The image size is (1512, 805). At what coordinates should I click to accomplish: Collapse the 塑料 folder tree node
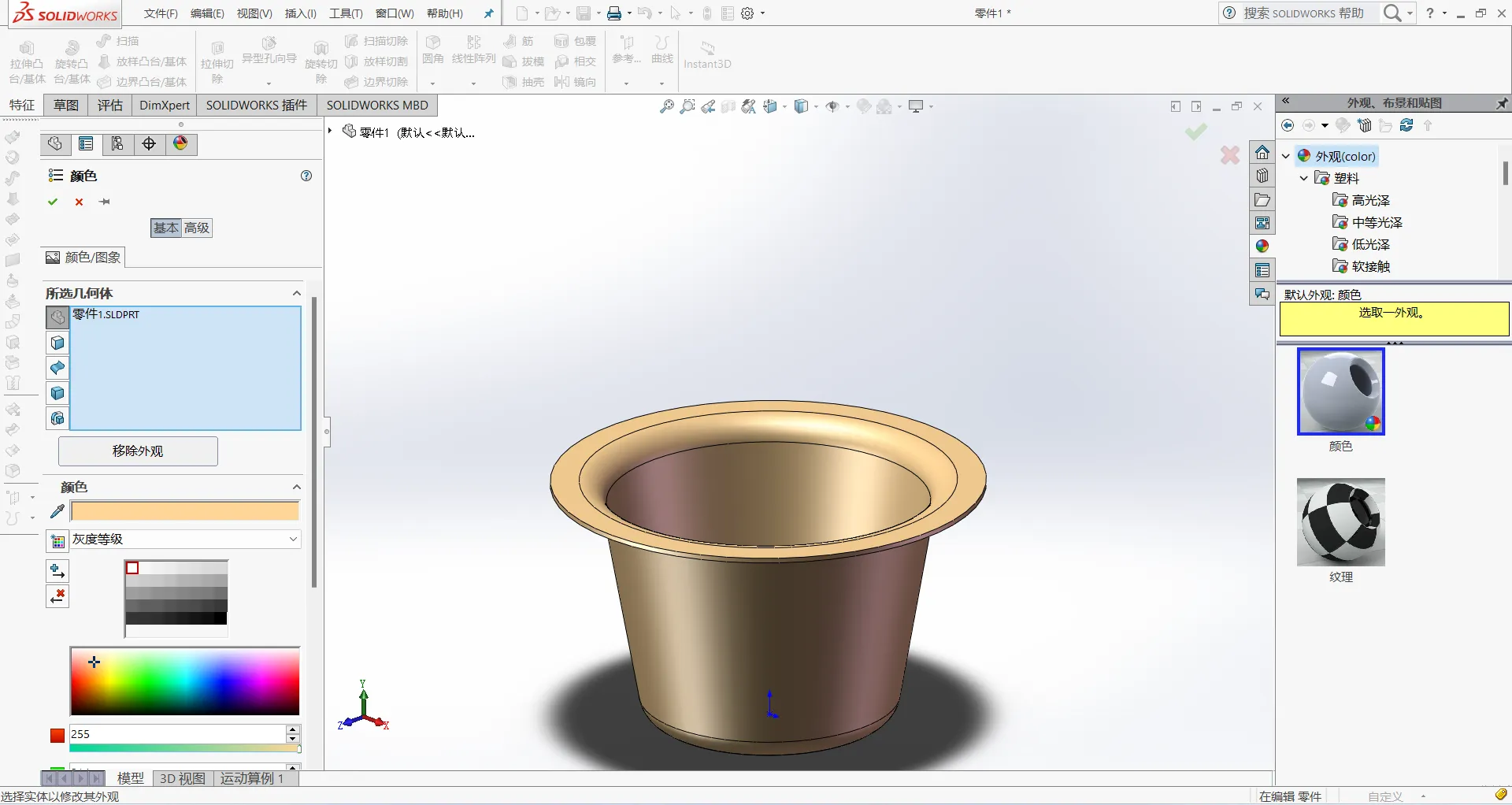pos(1303,178)
